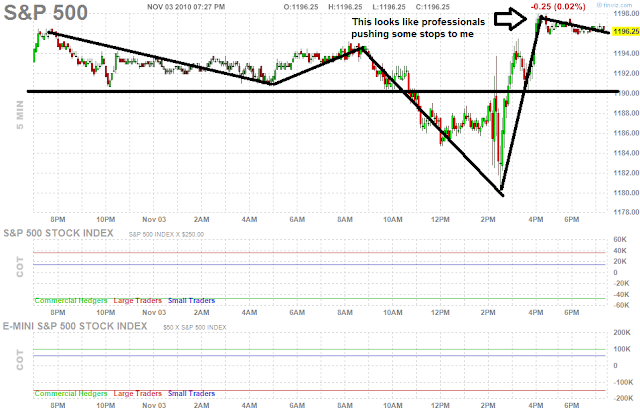Select the Large Traders legend in S&P 500 COT
The image size is (640, 412).
[138, 301]
